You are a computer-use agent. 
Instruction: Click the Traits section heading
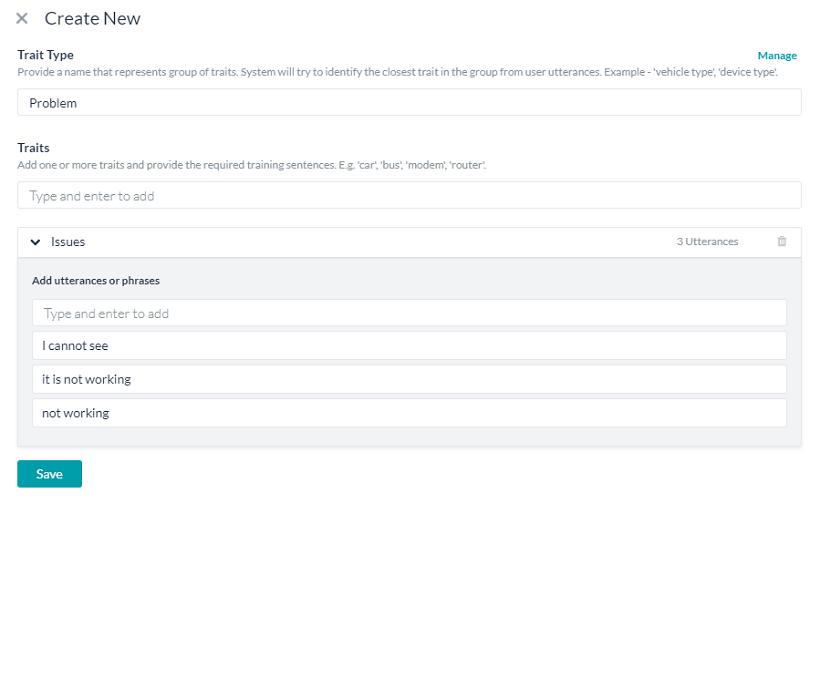click(33, 147)
